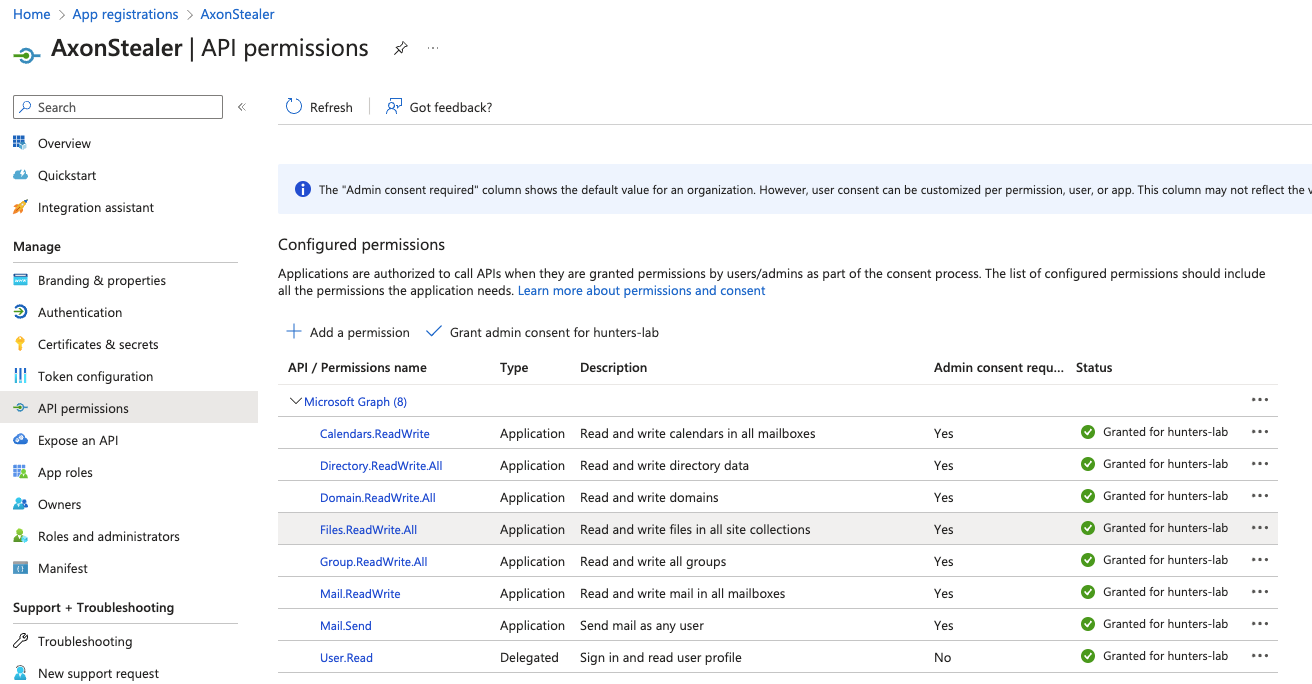1312x684 pixels.
Task: Click the Quickstart cloud icon
Action: [20, 175]
